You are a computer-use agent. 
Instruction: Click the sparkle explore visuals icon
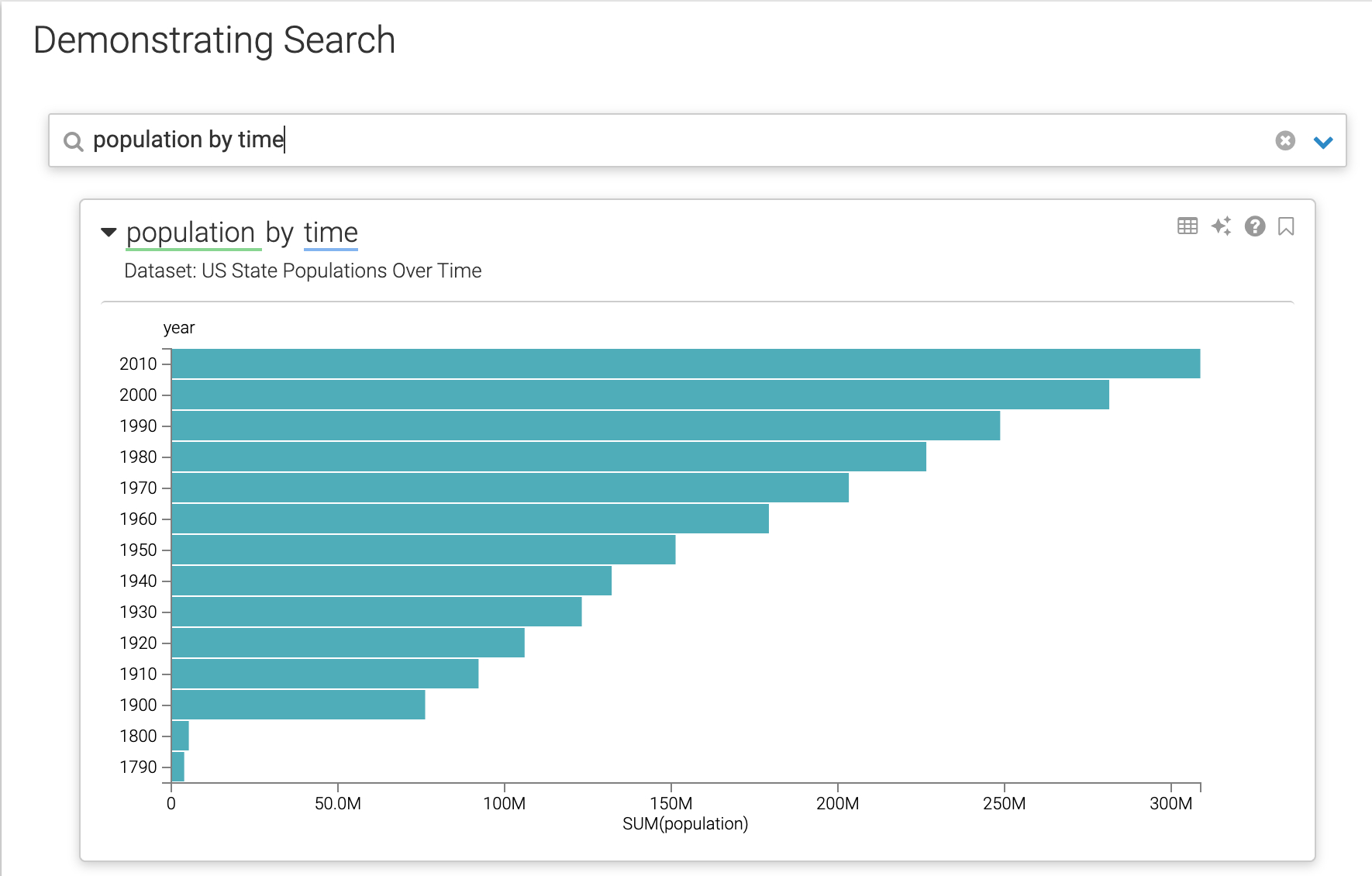[1221, 226]
